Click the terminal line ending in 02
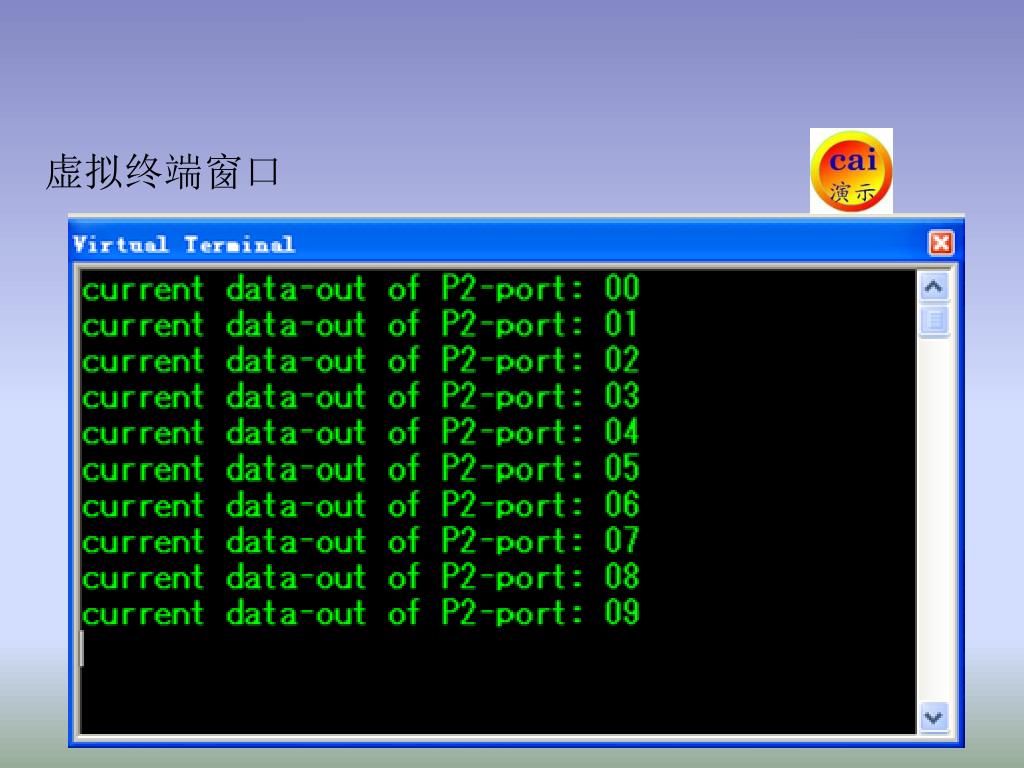1024x768 pixels. tap(360, 360)
